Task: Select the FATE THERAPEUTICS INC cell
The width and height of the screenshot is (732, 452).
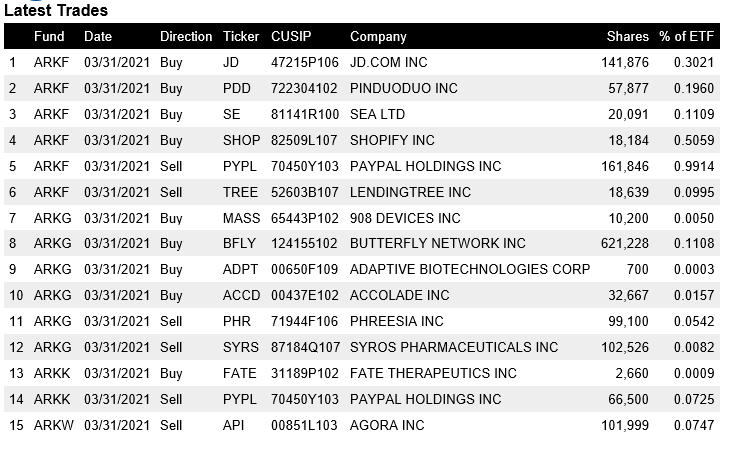Action: (x=433, y=373)
